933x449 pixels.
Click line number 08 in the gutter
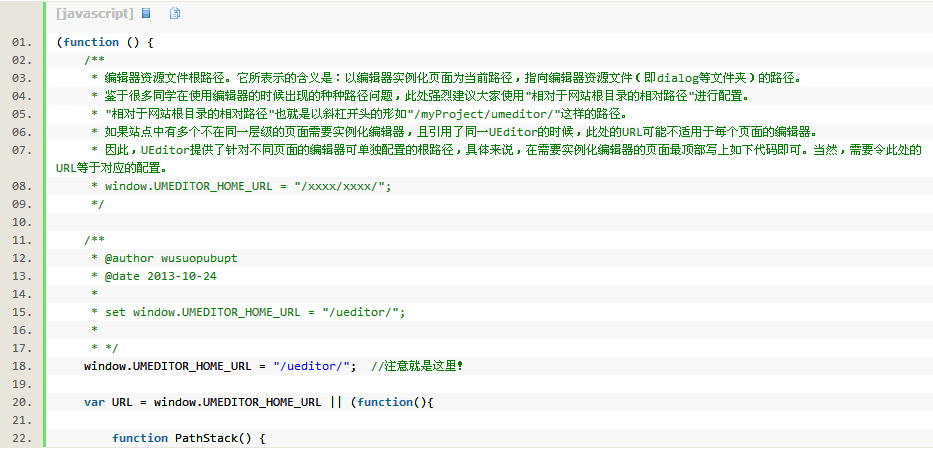(22, 186)
